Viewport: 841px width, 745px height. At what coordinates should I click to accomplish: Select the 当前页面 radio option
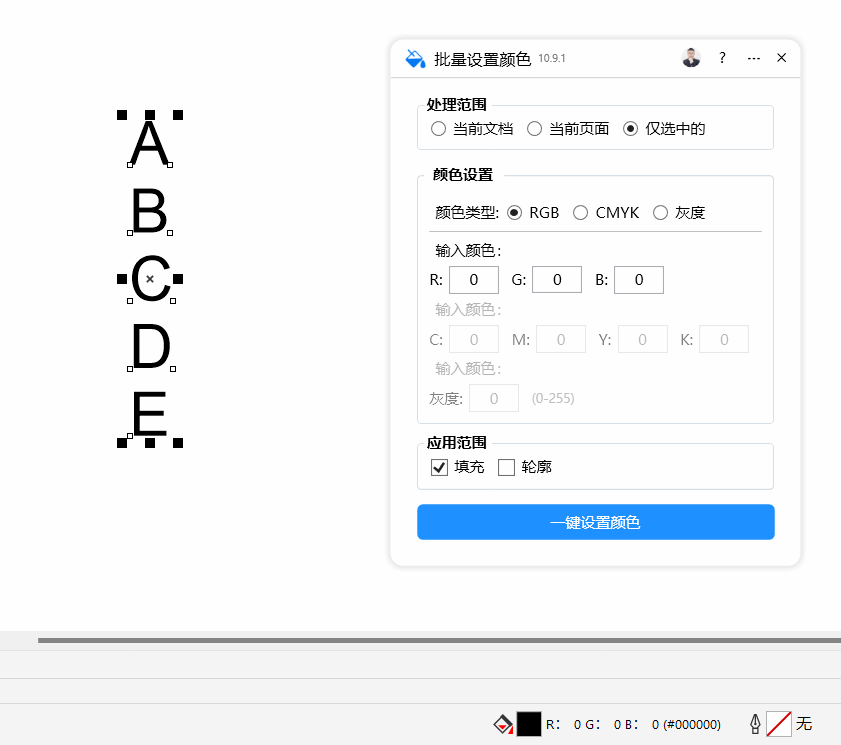pyautogui.click(x=535, y=128)
